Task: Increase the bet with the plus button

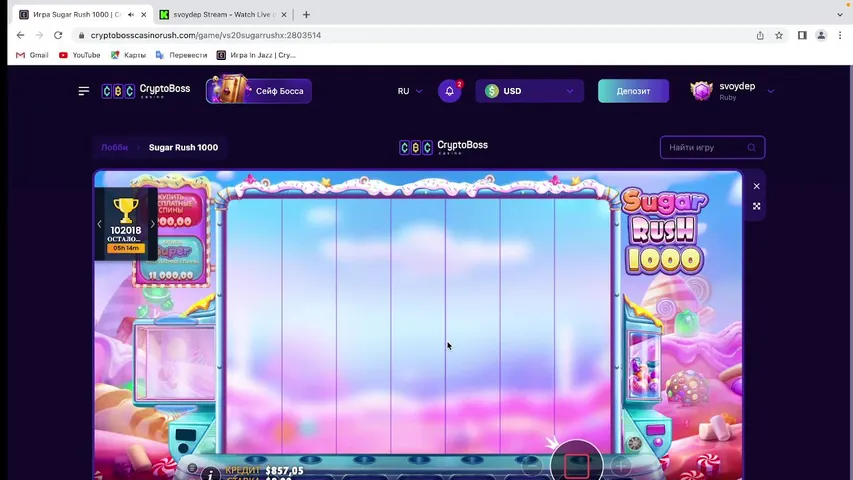Action: [620, 466]
